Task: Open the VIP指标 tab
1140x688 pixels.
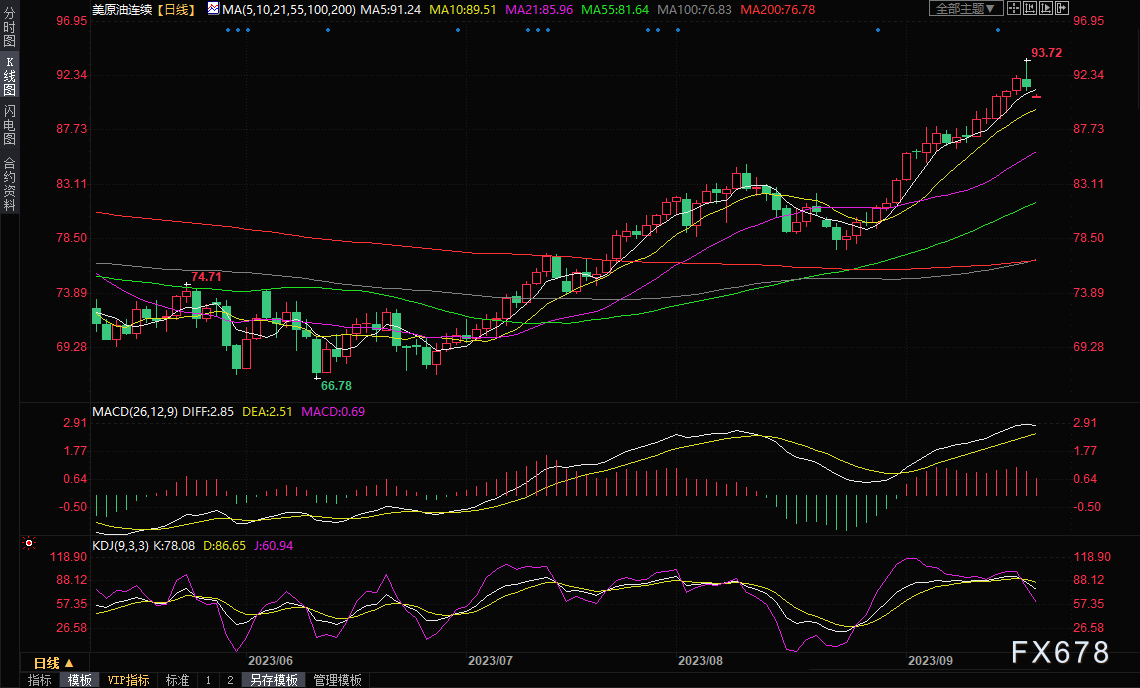Action: pos(128,680)
